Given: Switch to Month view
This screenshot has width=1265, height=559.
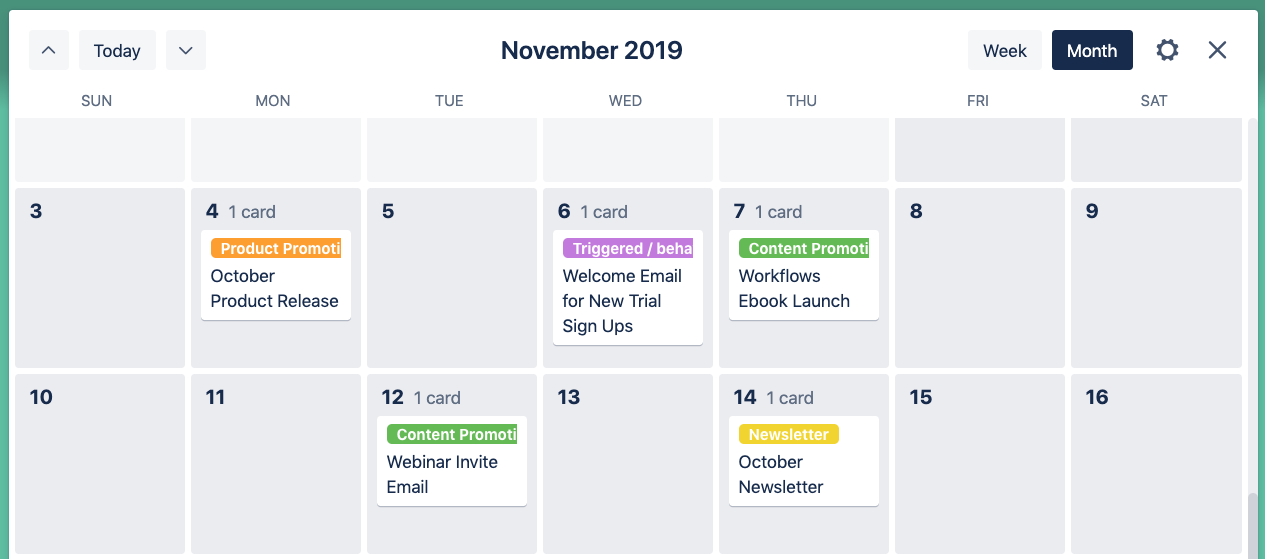Looking at the screenshot, I should coord(1091,50).
